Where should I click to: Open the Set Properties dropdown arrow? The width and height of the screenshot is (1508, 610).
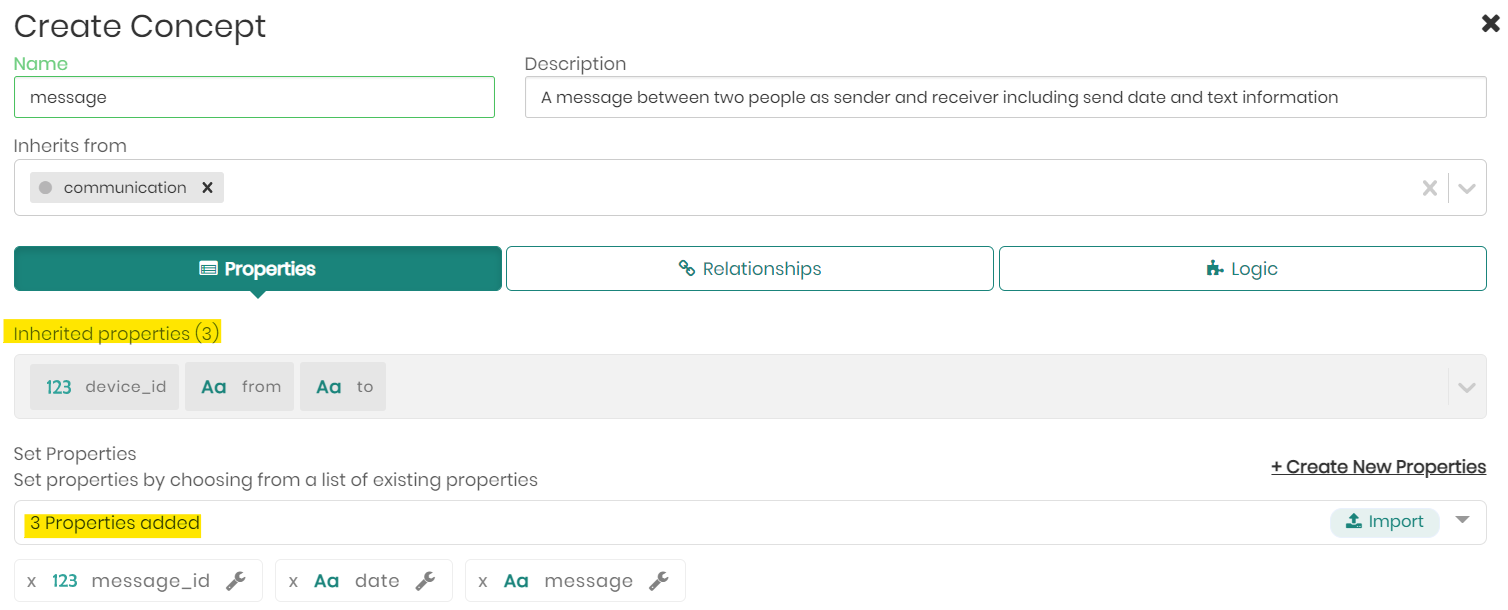point(1463,520)
